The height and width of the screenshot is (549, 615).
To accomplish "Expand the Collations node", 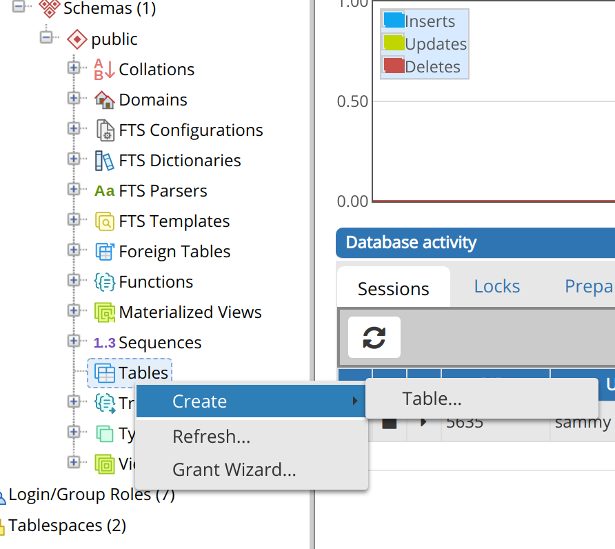I will click(74, 68).
